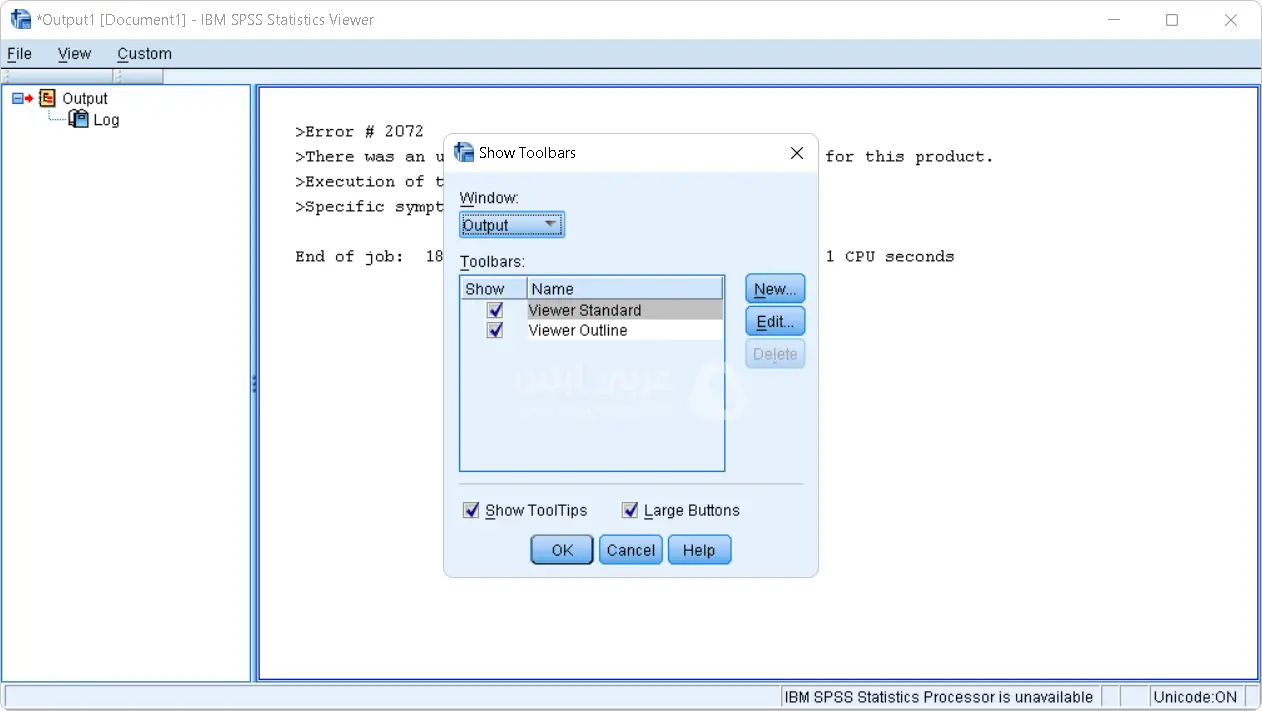Click the Output book icon in outline
This screenshot has height=711, width=1262.
click(47, 98)
